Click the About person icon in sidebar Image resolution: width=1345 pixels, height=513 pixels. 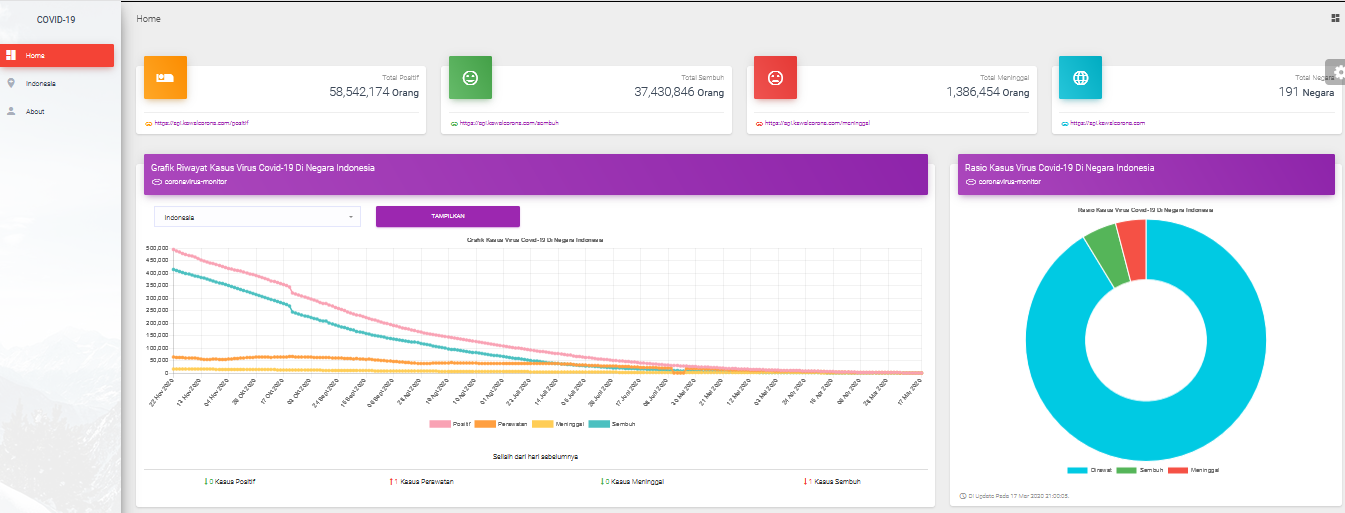[x=11, y=111]
